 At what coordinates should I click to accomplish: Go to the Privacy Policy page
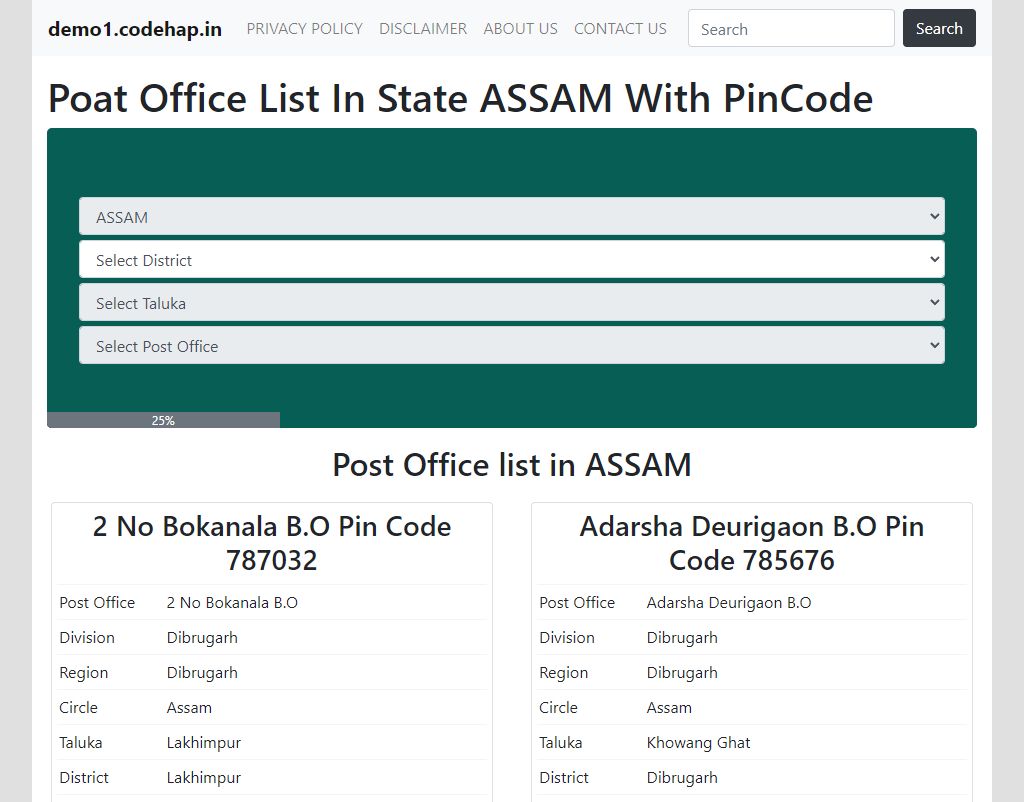(304, 29)
